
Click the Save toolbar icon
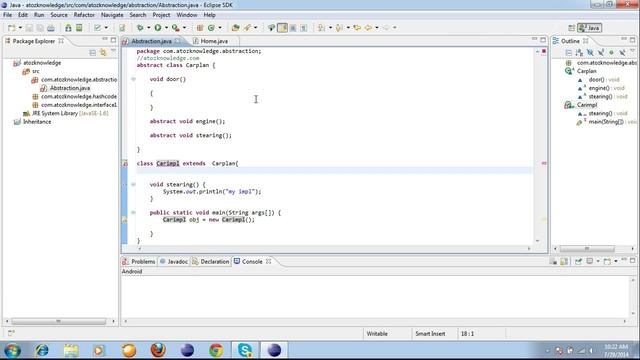coord(29,28)
